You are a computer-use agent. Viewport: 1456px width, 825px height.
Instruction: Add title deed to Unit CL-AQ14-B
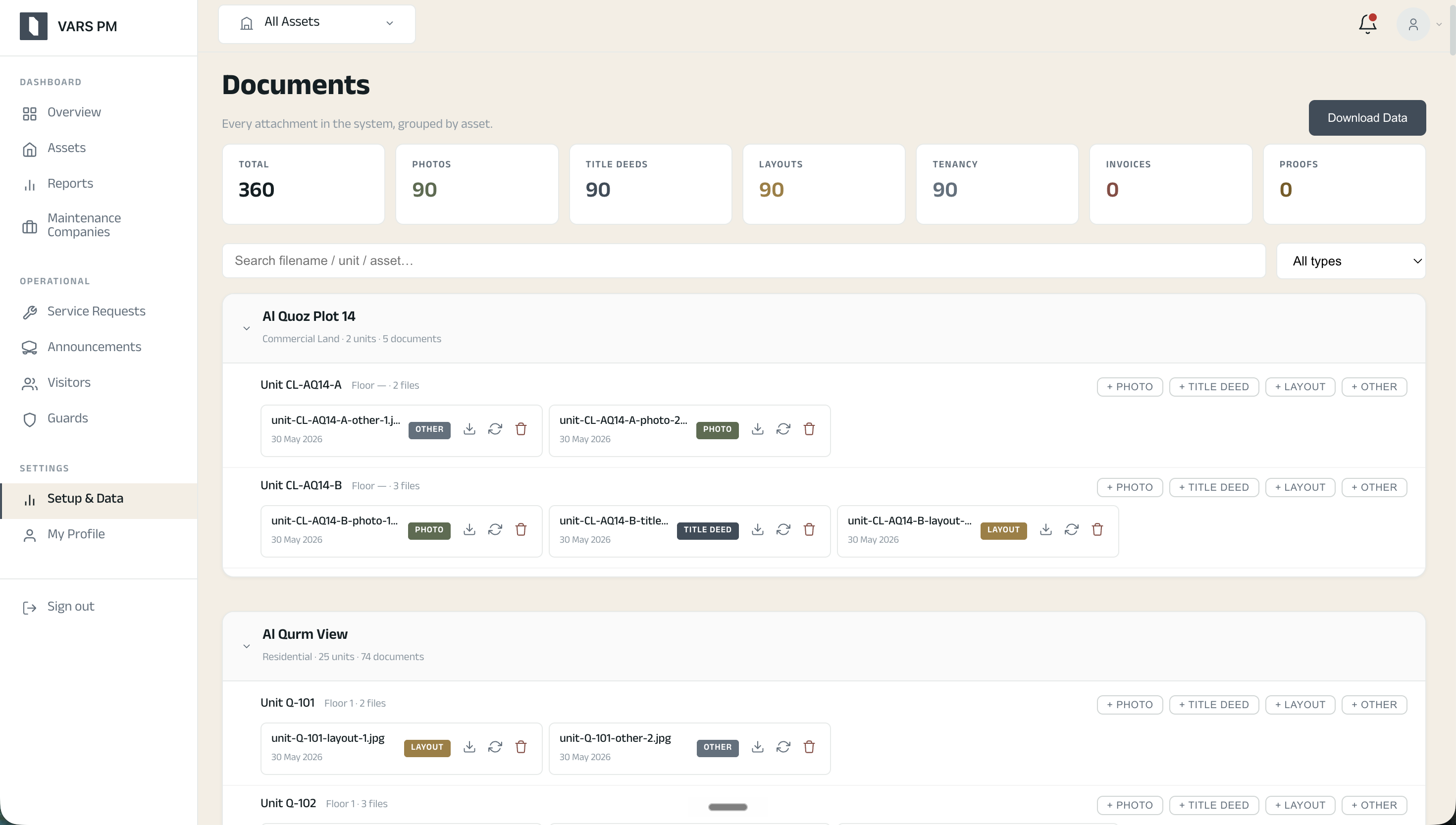[1213, 487]
